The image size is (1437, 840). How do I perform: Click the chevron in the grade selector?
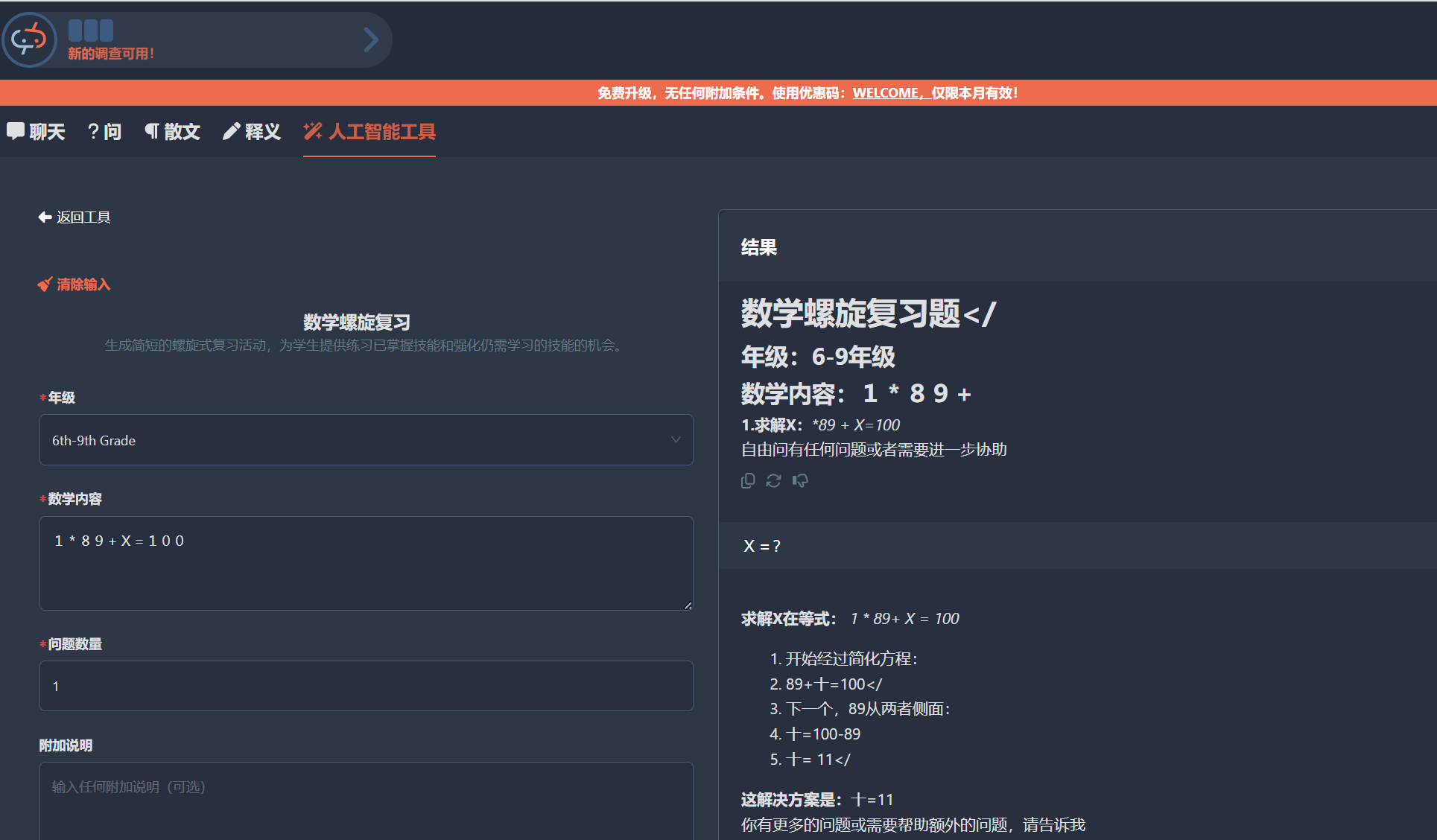coord(675,440)
